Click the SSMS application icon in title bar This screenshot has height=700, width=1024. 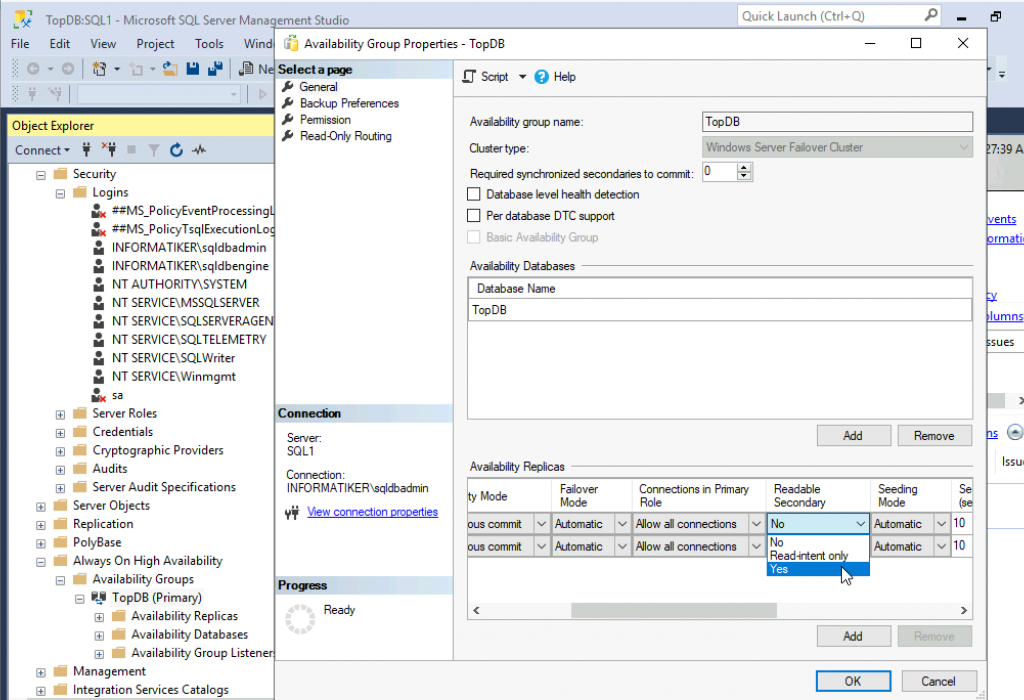23,20
